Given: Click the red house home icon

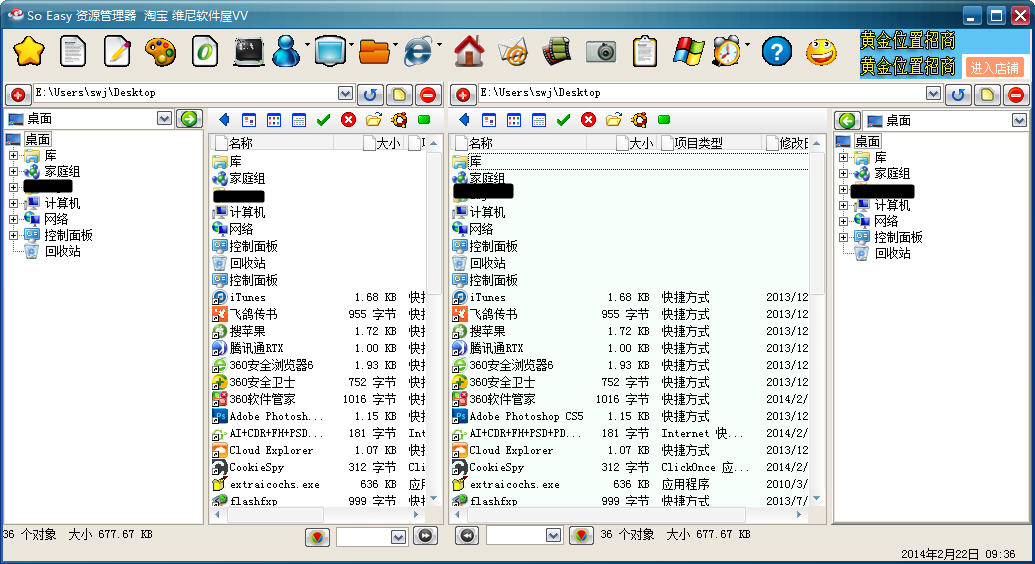Looking at the screenshot, I should click(469, 52).
